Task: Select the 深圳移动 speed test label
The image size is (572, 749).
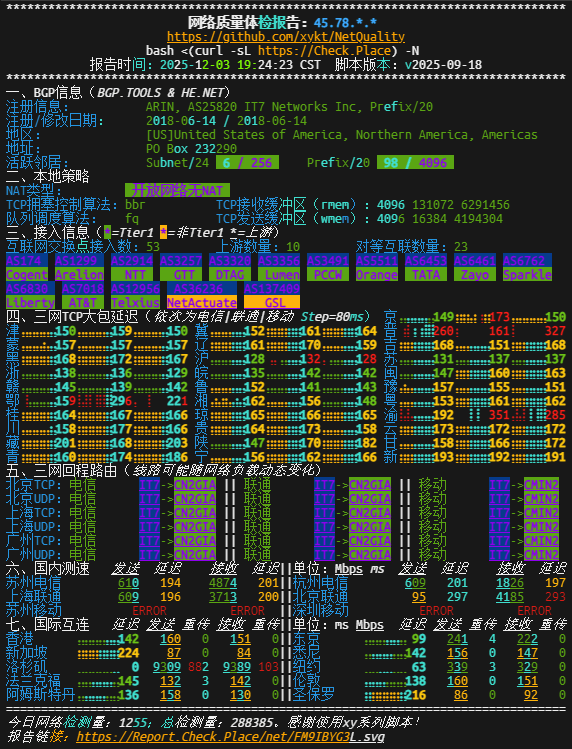Action: coord(321,611)
